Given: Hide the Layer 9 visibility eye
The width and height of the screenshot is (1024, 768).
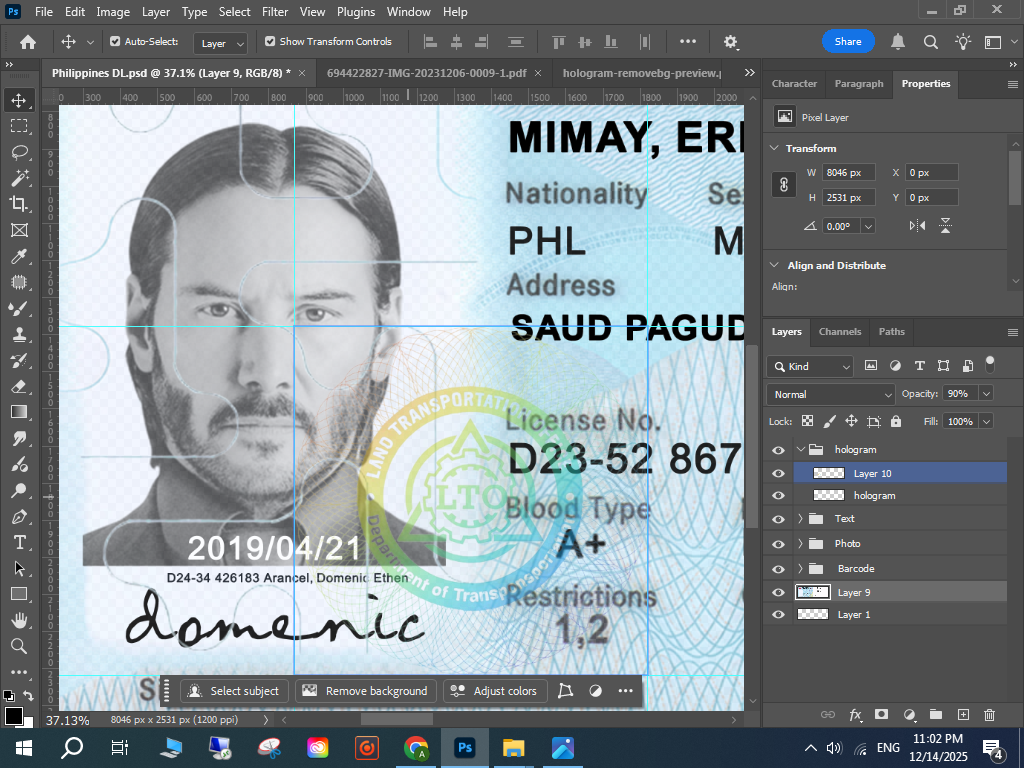Looking at the screenshot, I should click(779, 593).
